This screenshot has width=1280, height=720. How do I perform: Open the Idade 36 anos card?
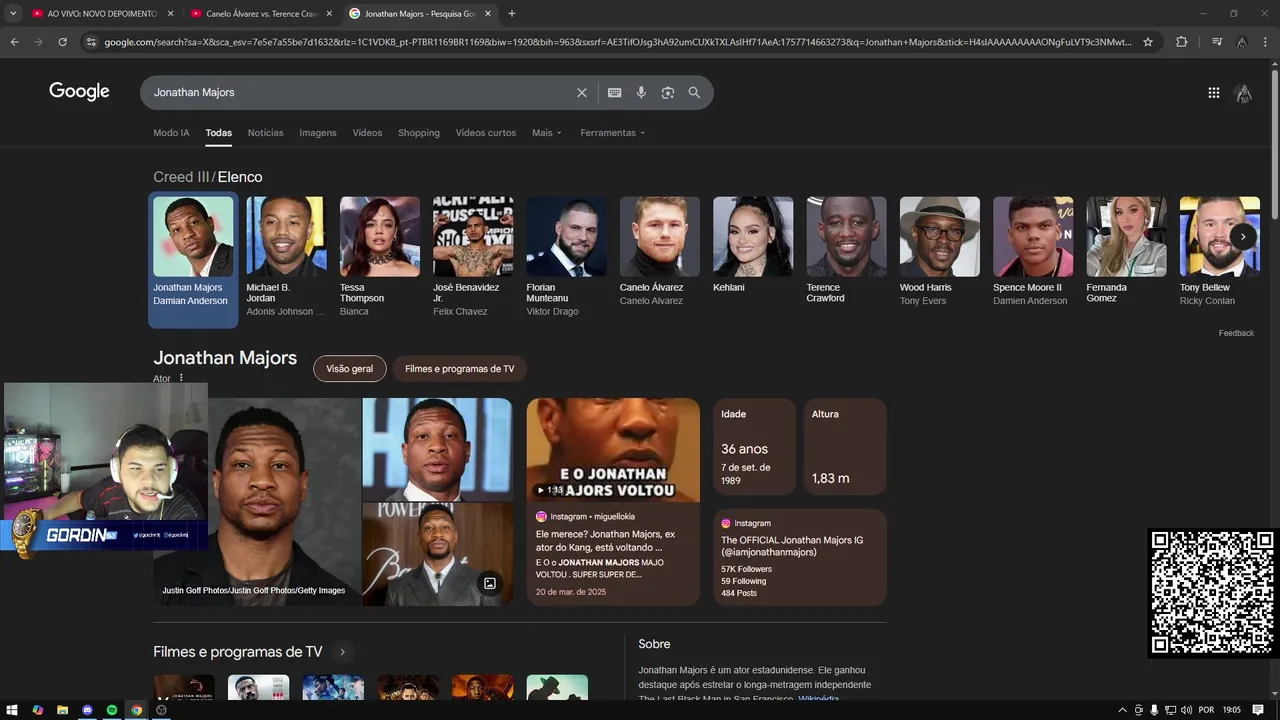click(x=754, y=446)
